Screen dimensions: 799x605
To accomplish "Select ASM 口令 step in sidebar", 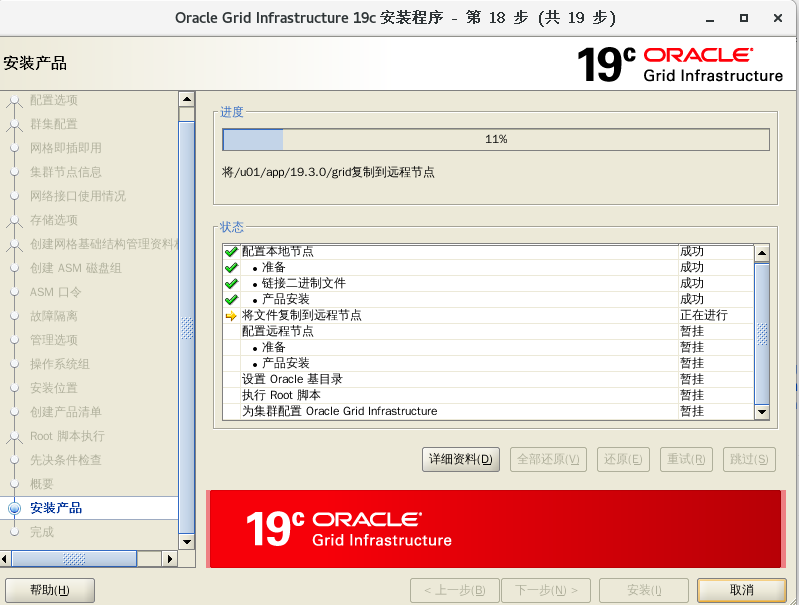I will point(55,292).
